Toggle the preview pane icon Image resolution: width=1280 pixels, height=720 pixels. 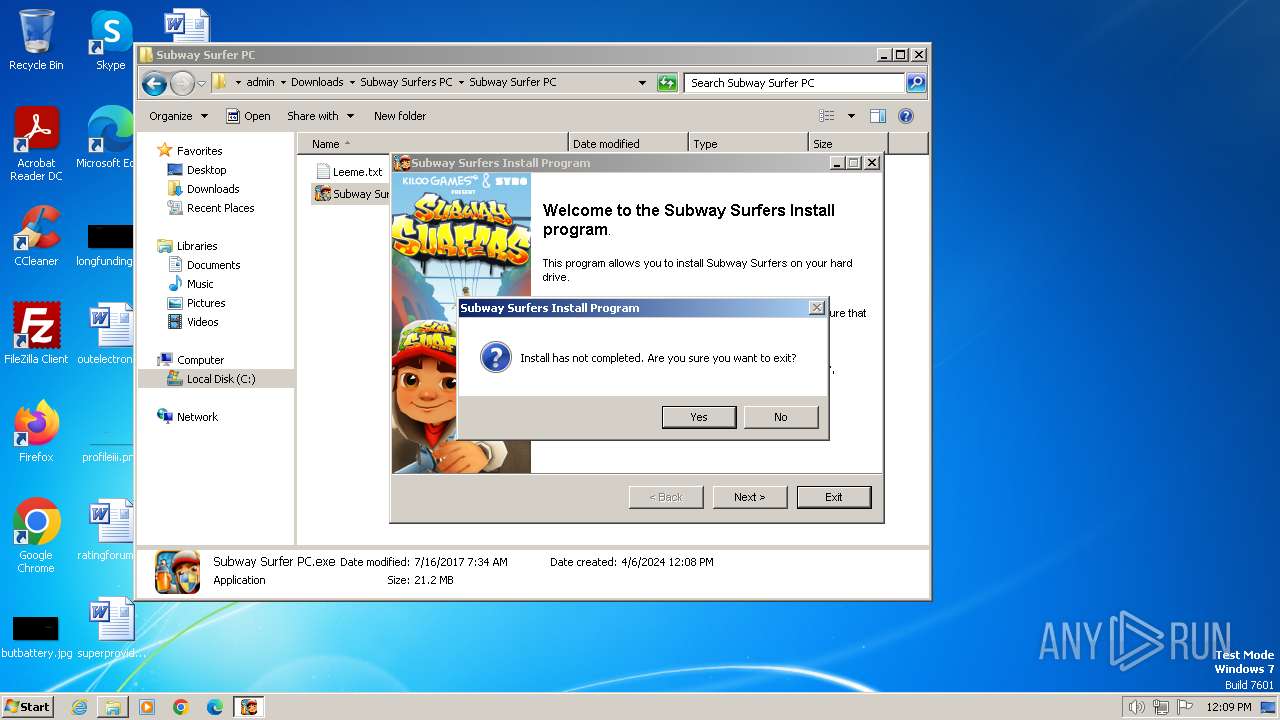click(x=878, y=116)
